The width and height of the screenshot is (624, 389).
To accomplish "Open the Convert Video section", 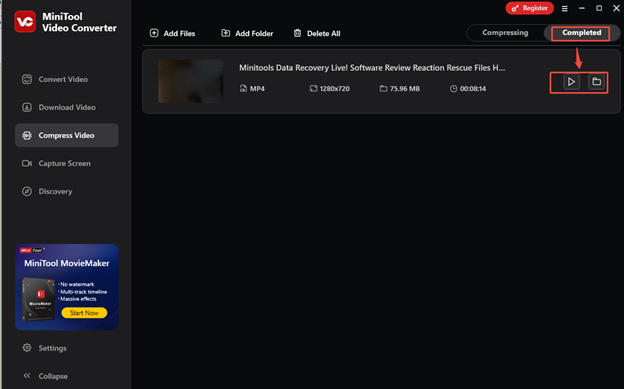I will pyautogui.click(x=66, y=79).
